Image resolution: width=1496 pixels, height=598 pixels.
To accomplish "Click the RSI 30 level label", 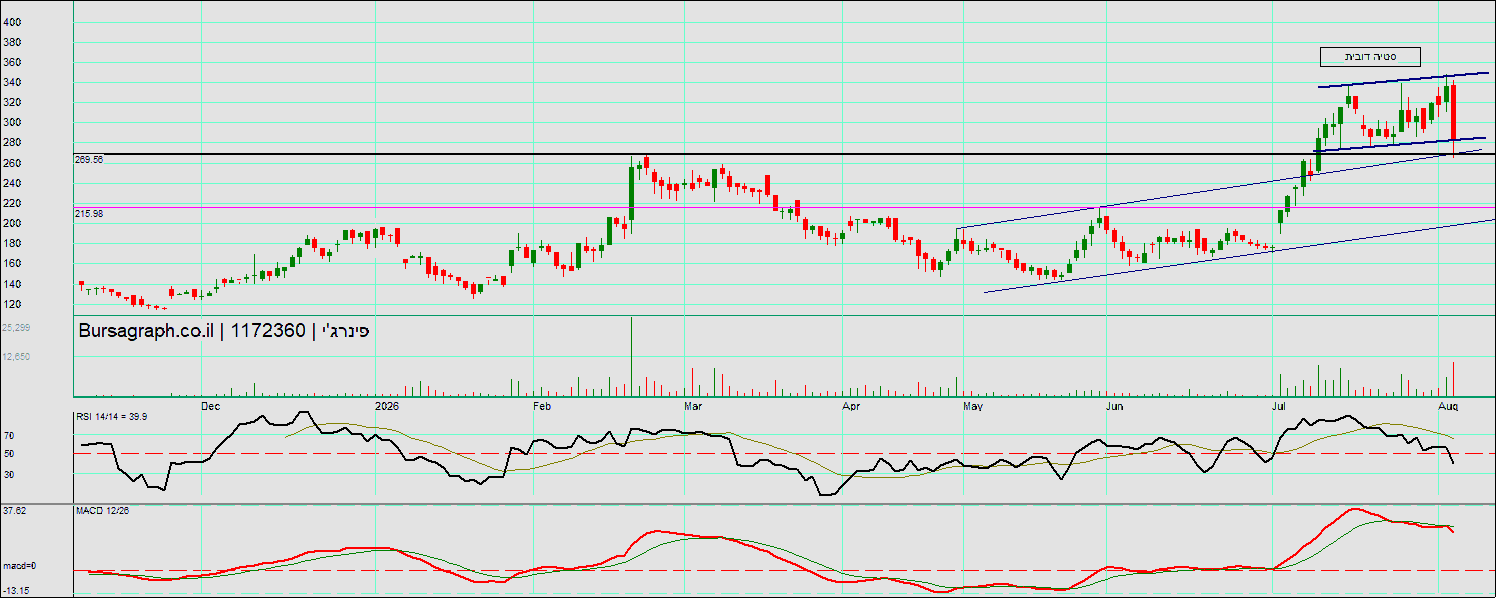I will point(9,474).
